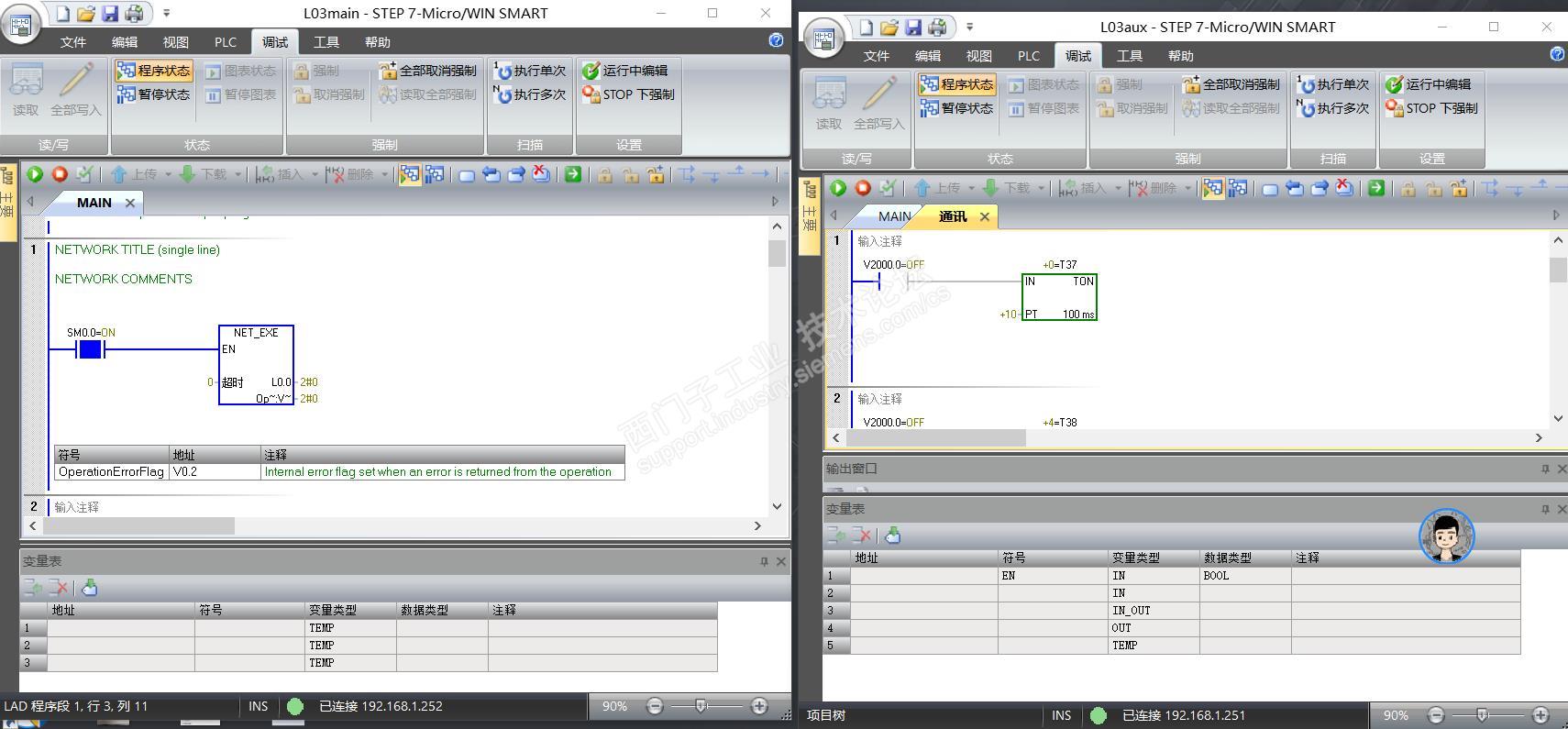
Task: Toggle 暂停状态 in L03main ribbon
Action: (153, 94)
